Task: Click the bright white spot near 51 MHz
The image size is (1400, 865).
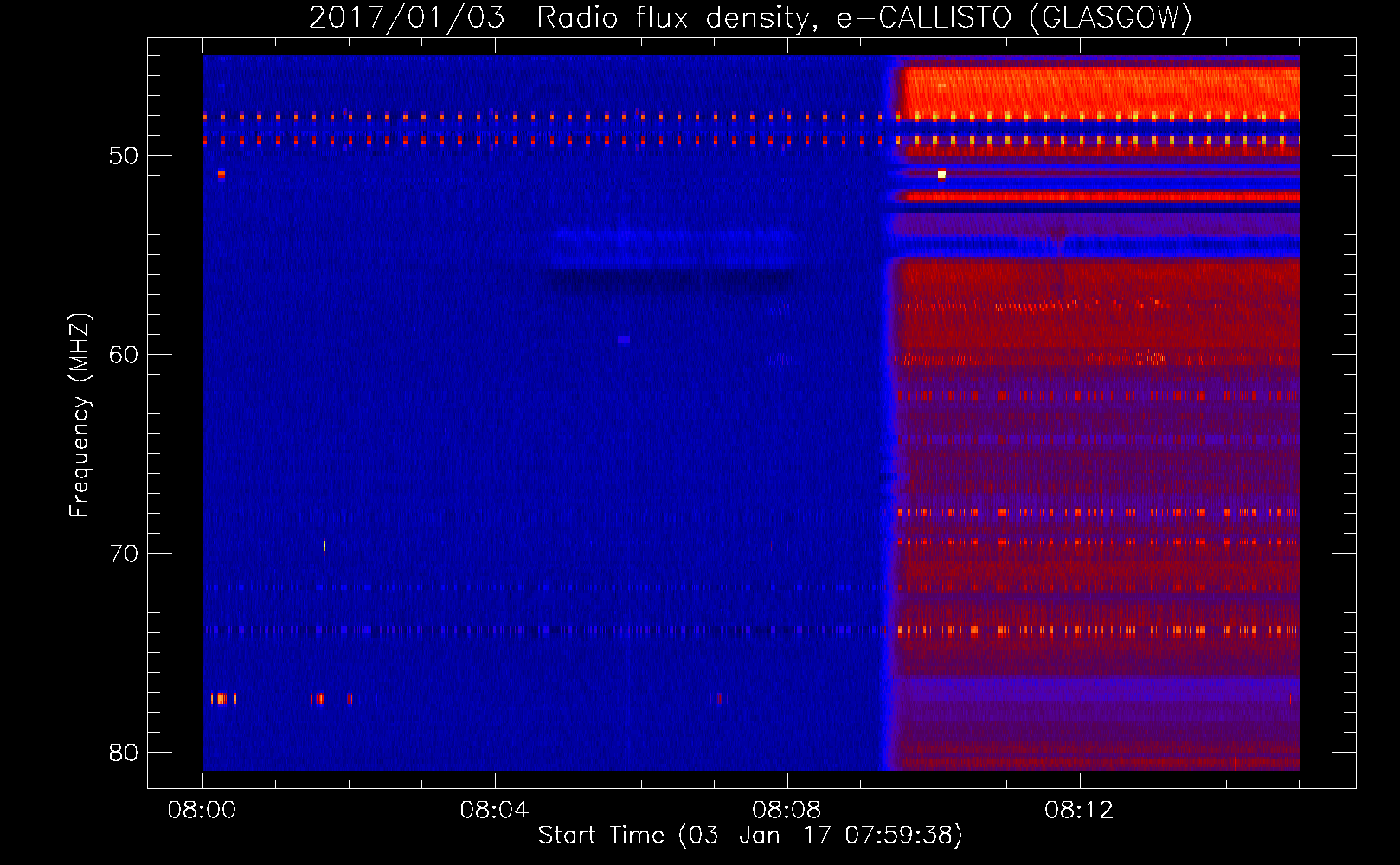Action: point(941,175)
